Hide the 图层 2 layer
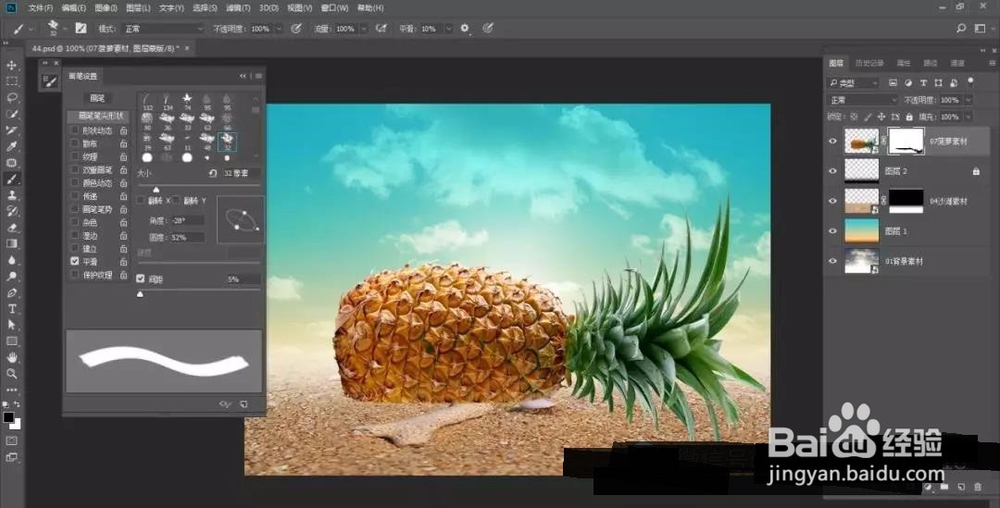Image resolution: width=1000 pixels, height=508 pixels. (x=832, y=171)
